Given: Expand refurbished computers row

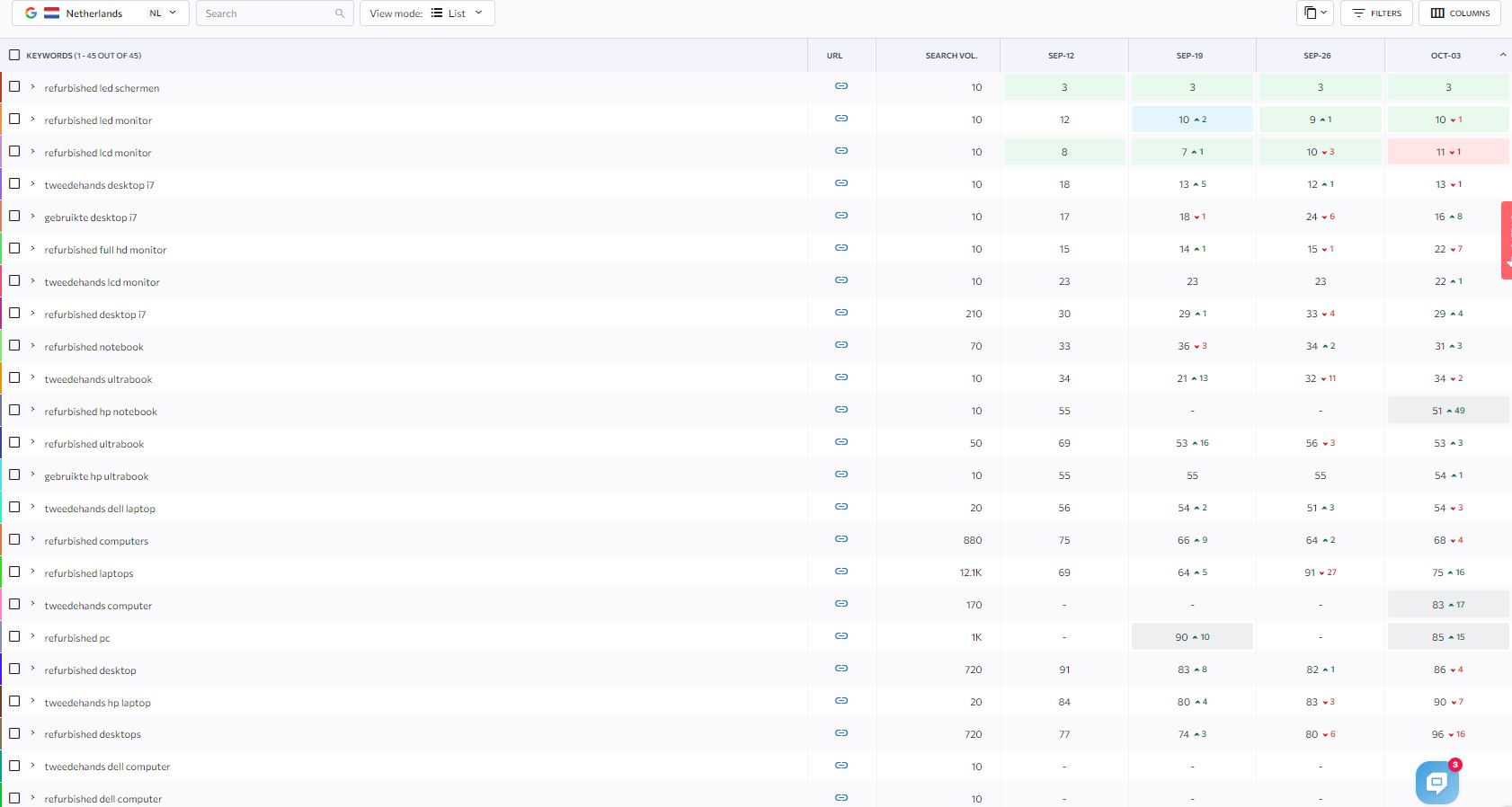Looking at the screenshot, I should [32, 539].
